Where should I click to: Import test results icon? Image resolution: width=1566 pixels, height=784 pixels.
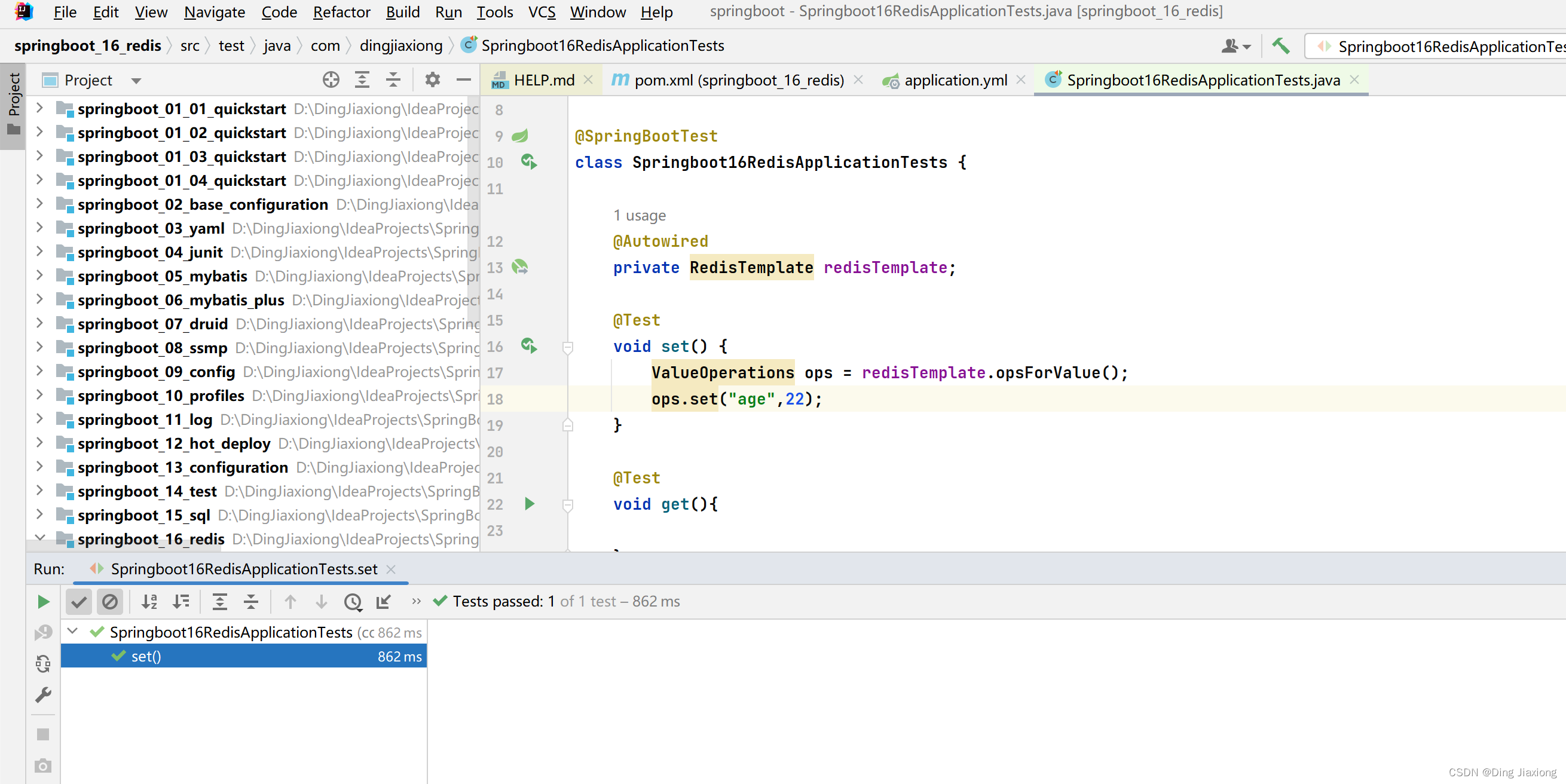384,602
